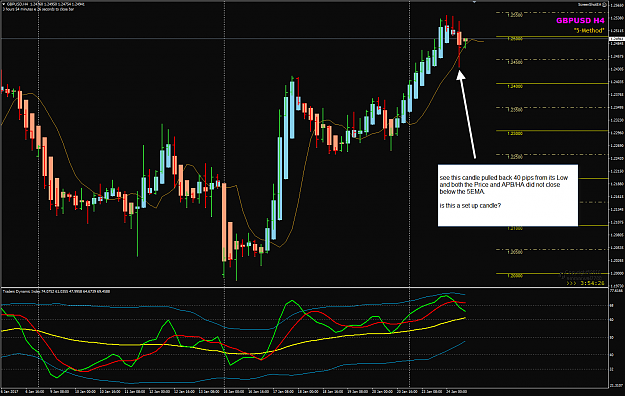Select the magenta 'GBPUSD H4' label
Image resolution: width=625 pixels, height=396 pixels.
click(x=580, y=21)
